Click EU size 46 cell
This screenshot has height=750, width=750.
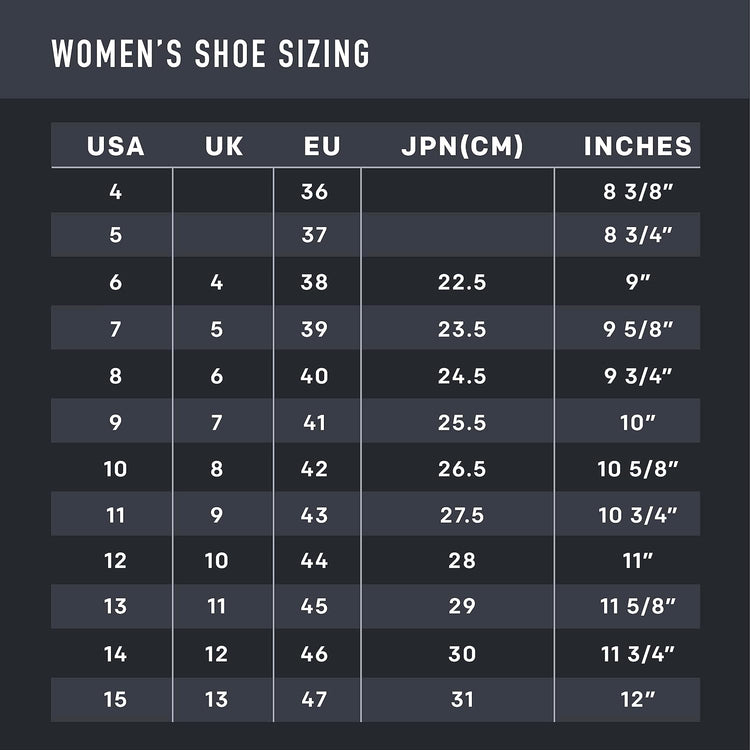click(x=314, y=654)
